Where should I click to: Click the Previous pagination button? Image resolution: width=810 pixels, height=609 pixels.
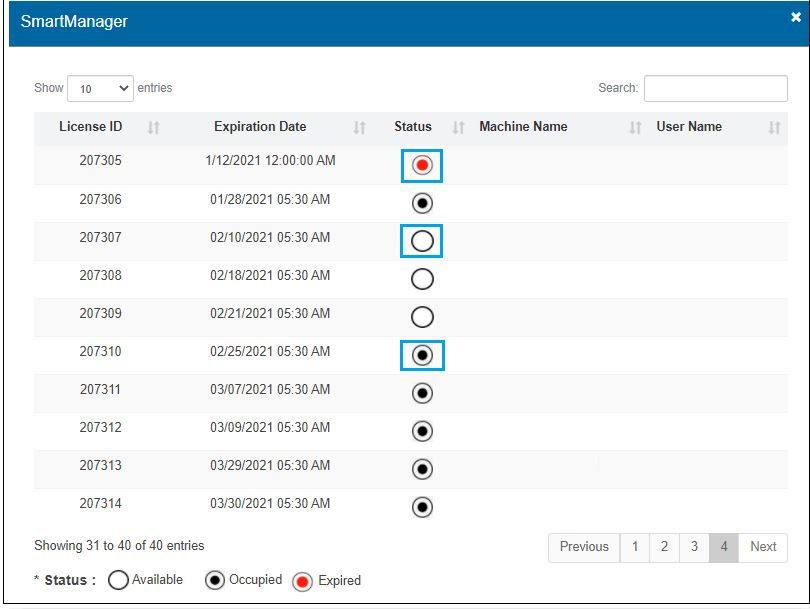[x=584, y=547]
